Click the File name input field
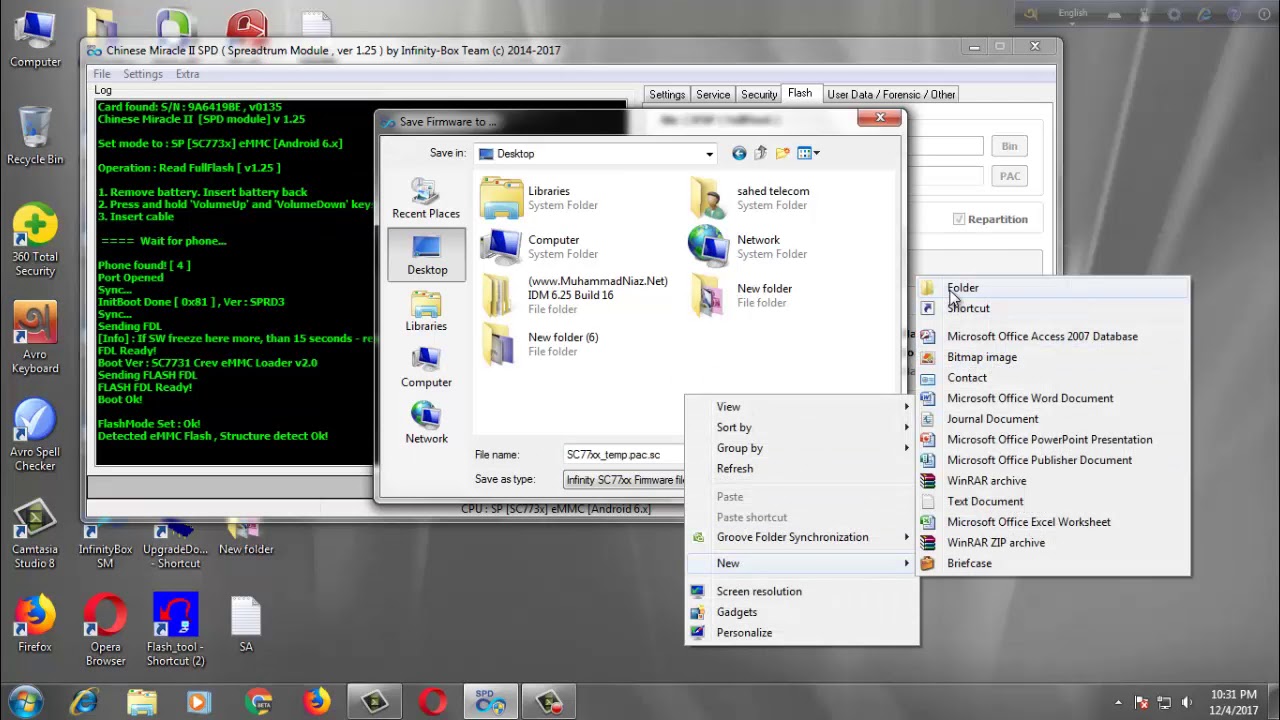1280x720 pixels. [625, 455]
